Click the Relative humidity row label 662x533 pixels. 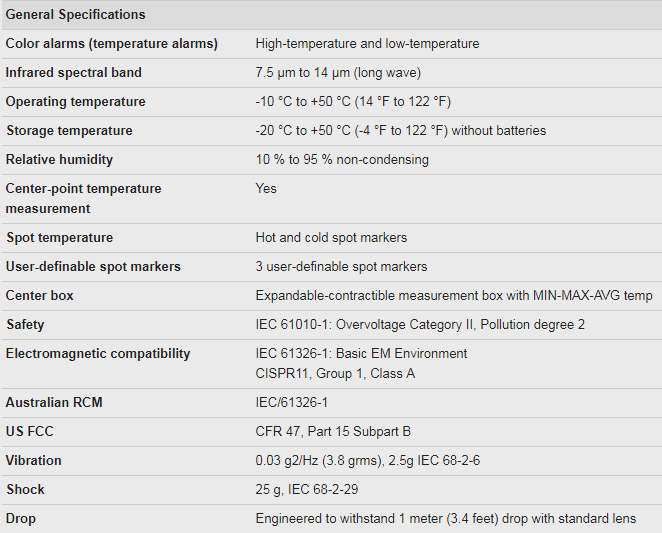tap(59, 160)
